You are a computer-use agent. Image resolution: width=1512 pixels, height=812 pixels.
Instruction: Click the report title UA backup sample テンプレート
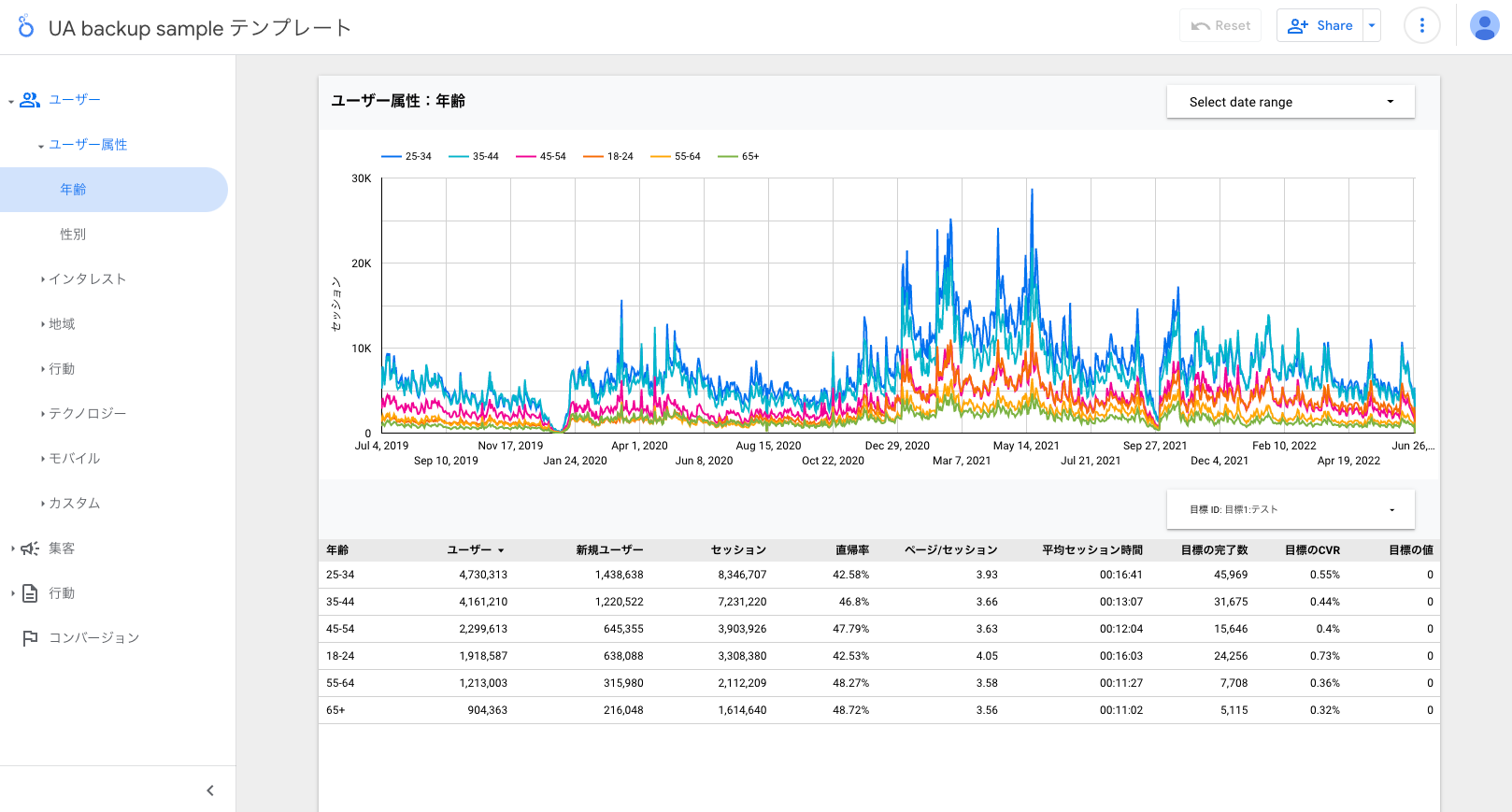[200, 28]
